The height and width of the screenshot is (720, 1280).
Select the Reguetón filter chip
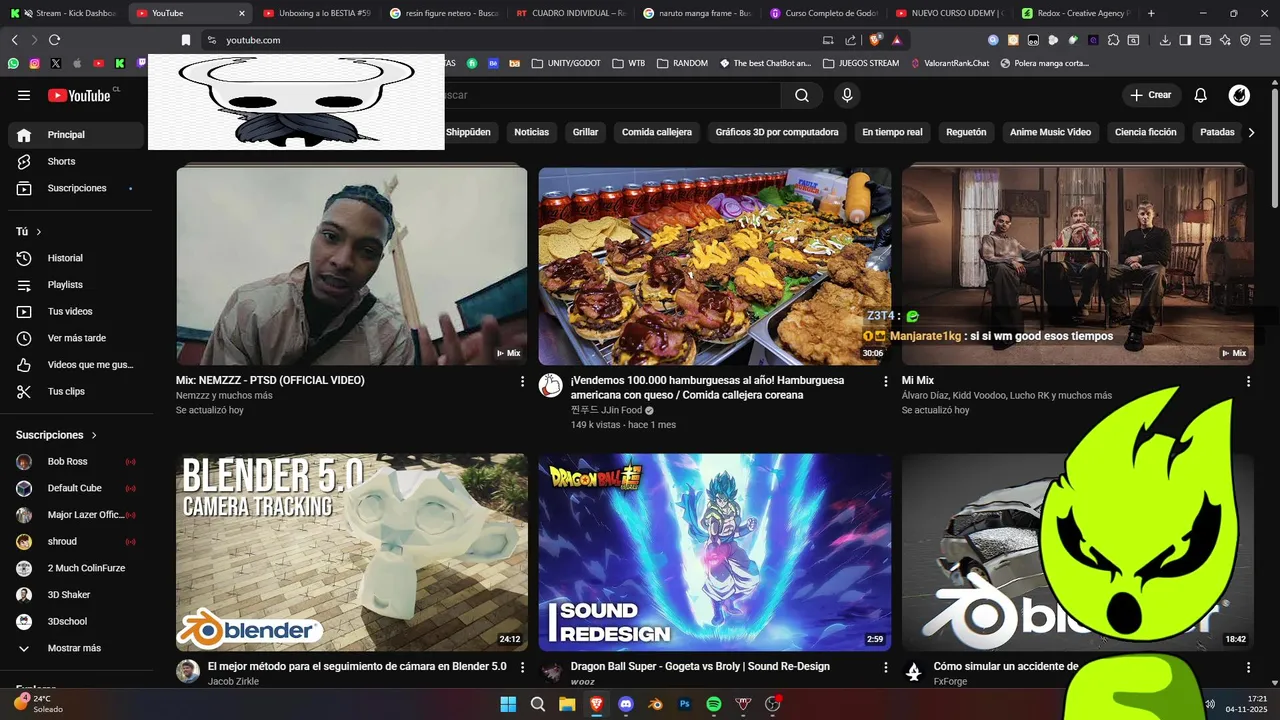tap(966, 132)
